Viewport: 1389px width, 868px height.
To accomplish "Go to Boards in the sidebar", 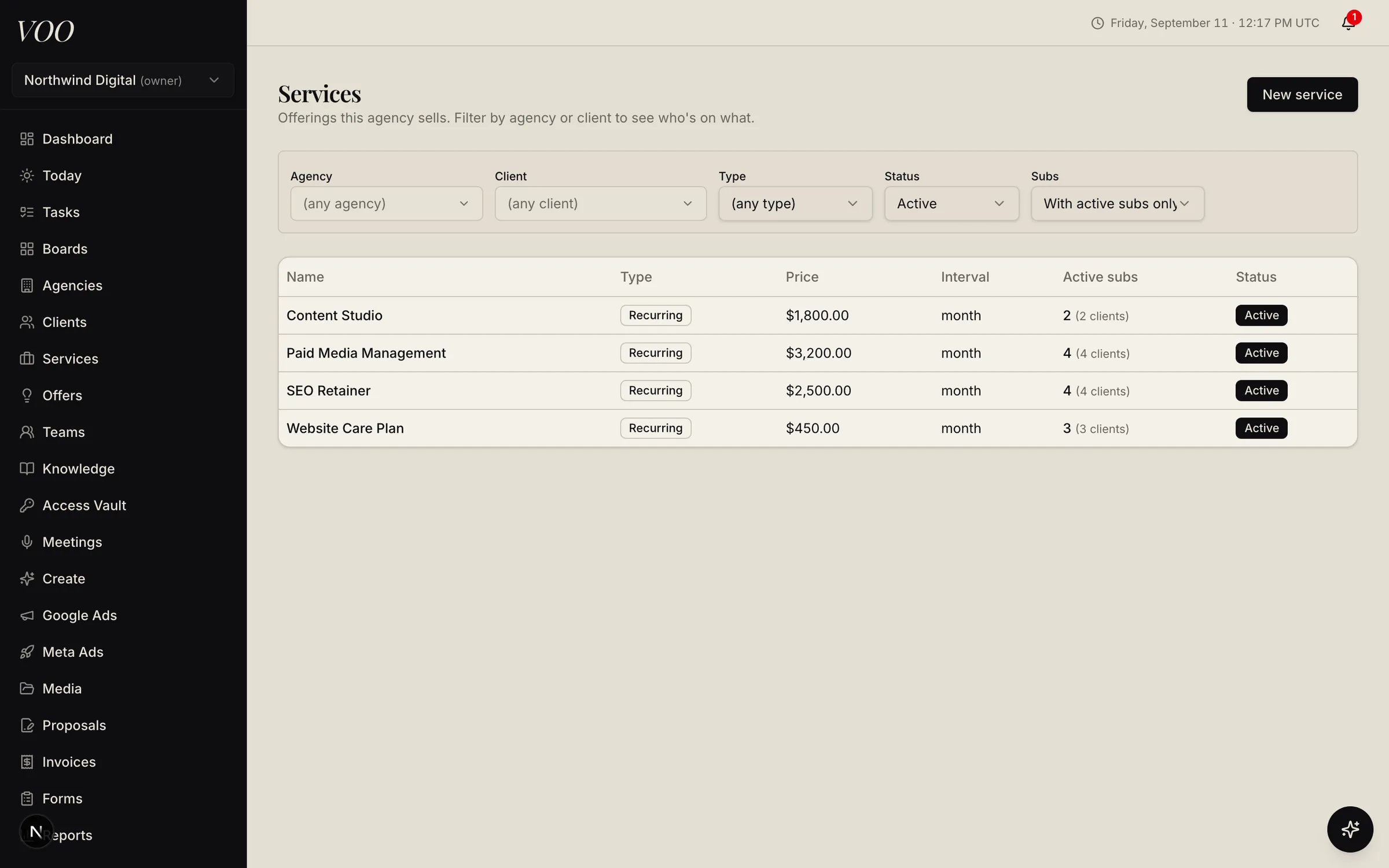I will point(65,249).
